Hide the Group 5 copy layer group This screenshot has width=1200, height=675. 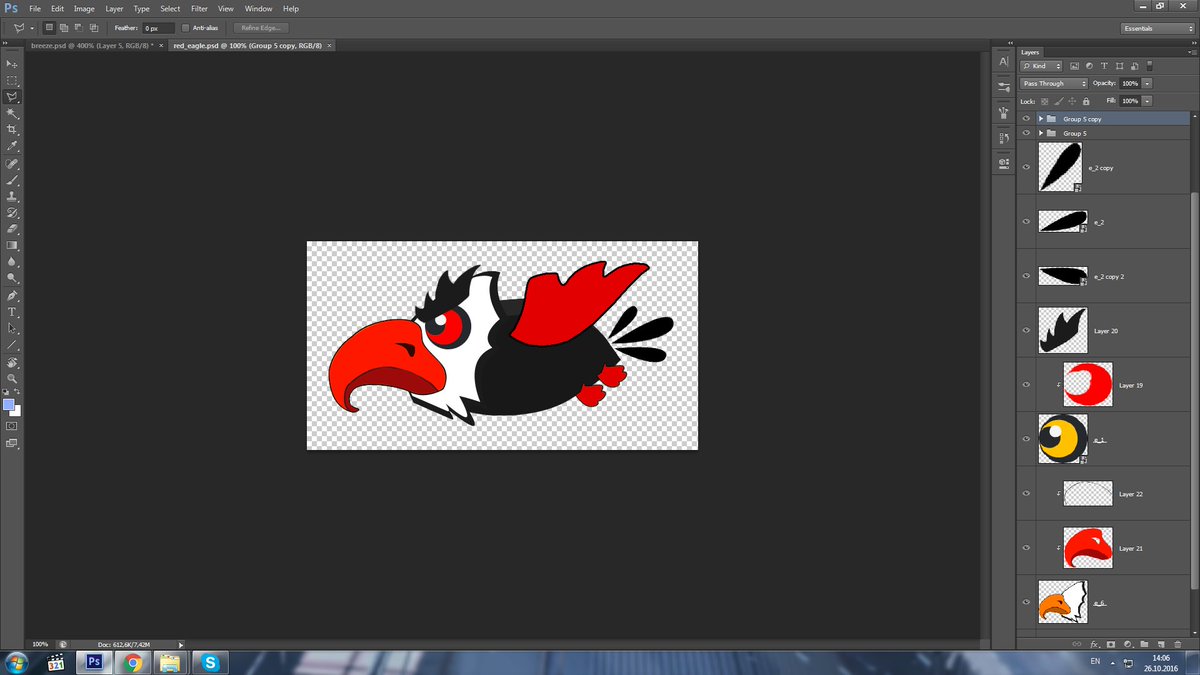(1026, 118)
